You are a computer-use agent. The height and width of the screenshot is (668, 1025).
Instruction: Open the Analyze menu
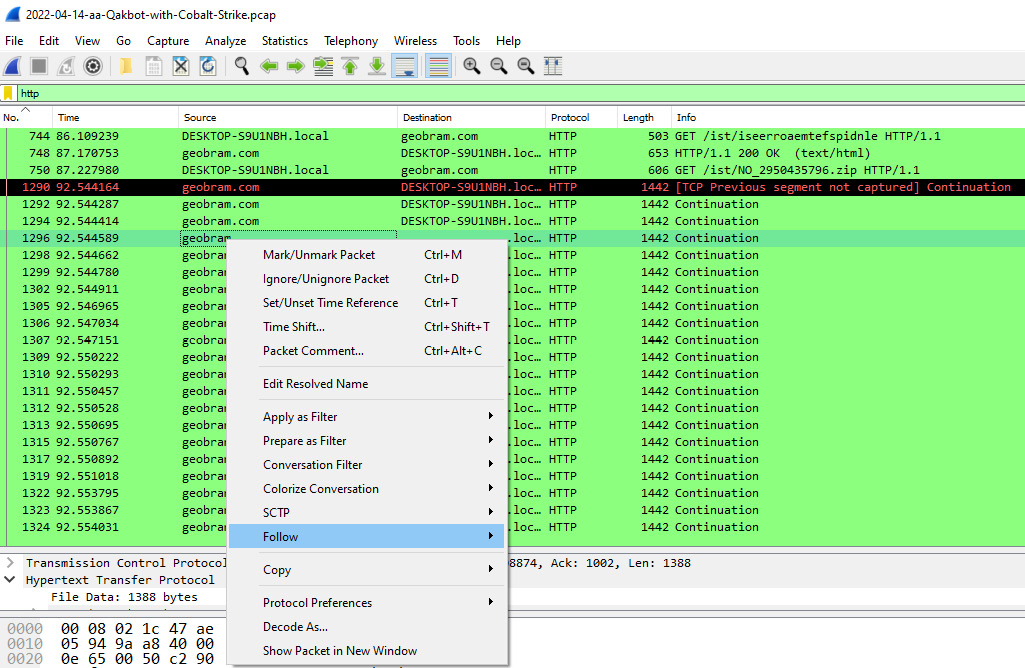[x=226, y=41]
